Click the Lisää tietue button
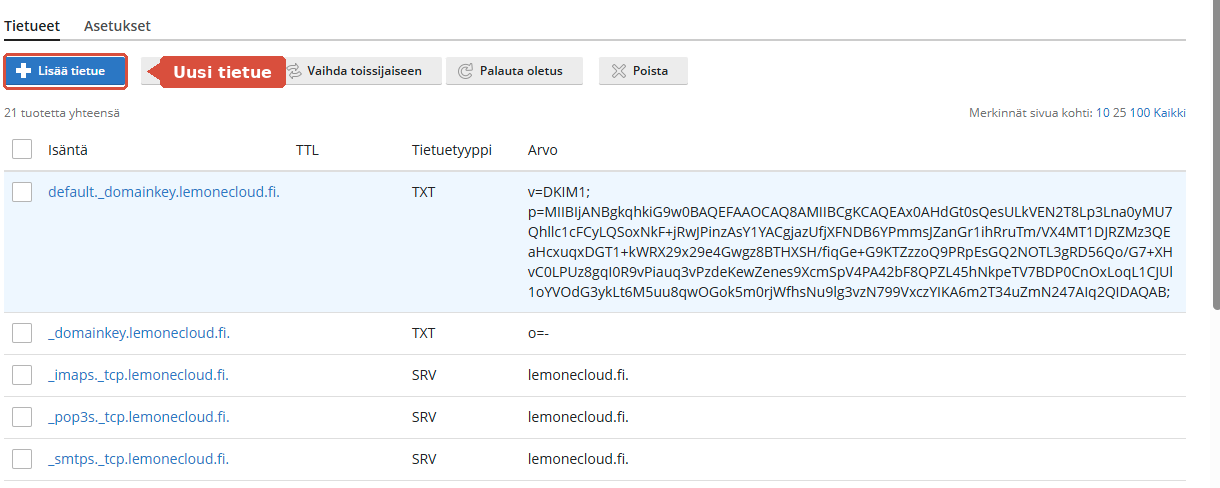This screenshot has width=1220, height=488. [65, 71]
